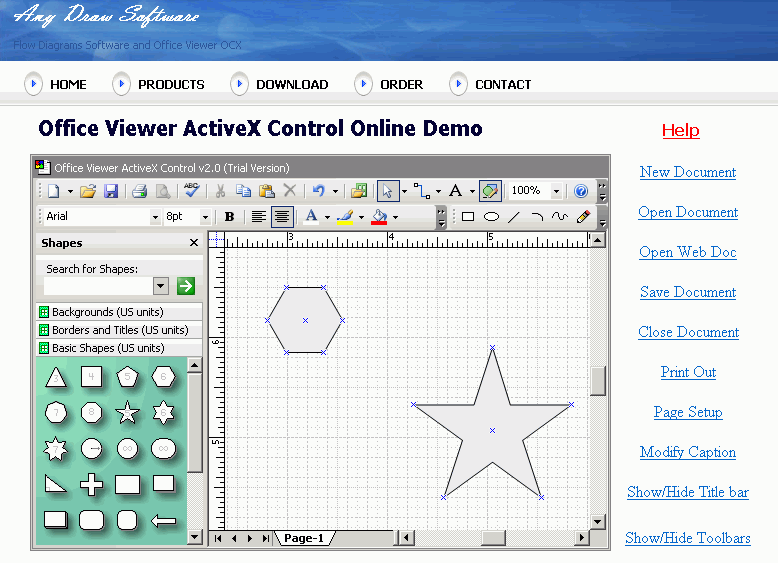Click the green search arrow button

186,286
